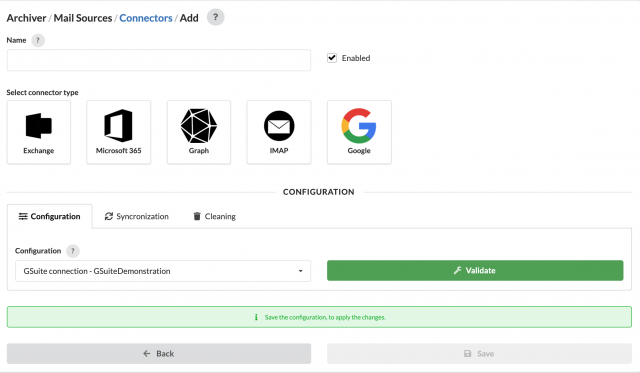The image size is (640, 373).
Task: Click the Mail Sources breadcrumb text
Action: (x=83, y=18)
